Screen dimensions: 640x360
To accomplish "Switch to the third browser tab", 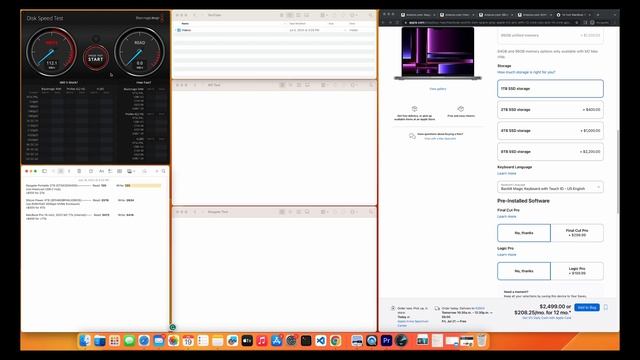I will pos(495,15).
